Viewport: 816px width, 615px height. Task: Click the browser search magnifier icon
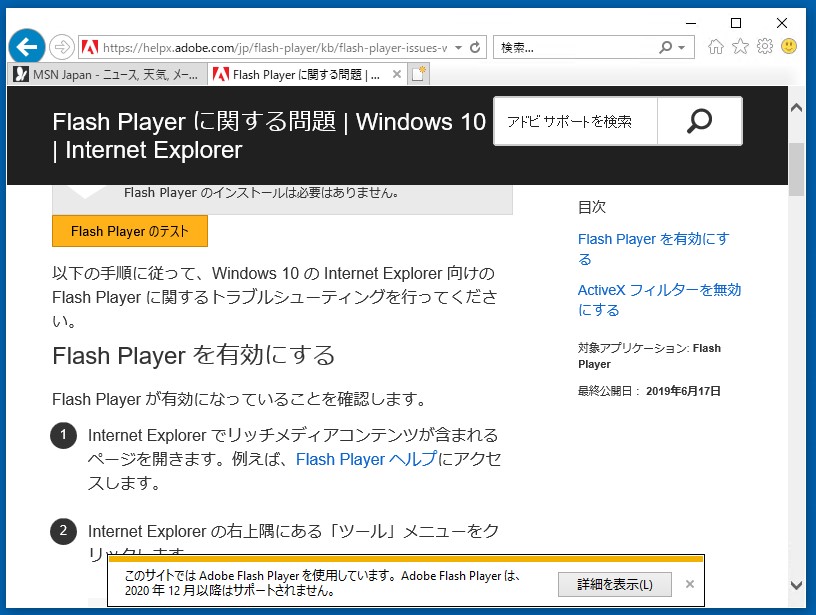tap(665, 47)
